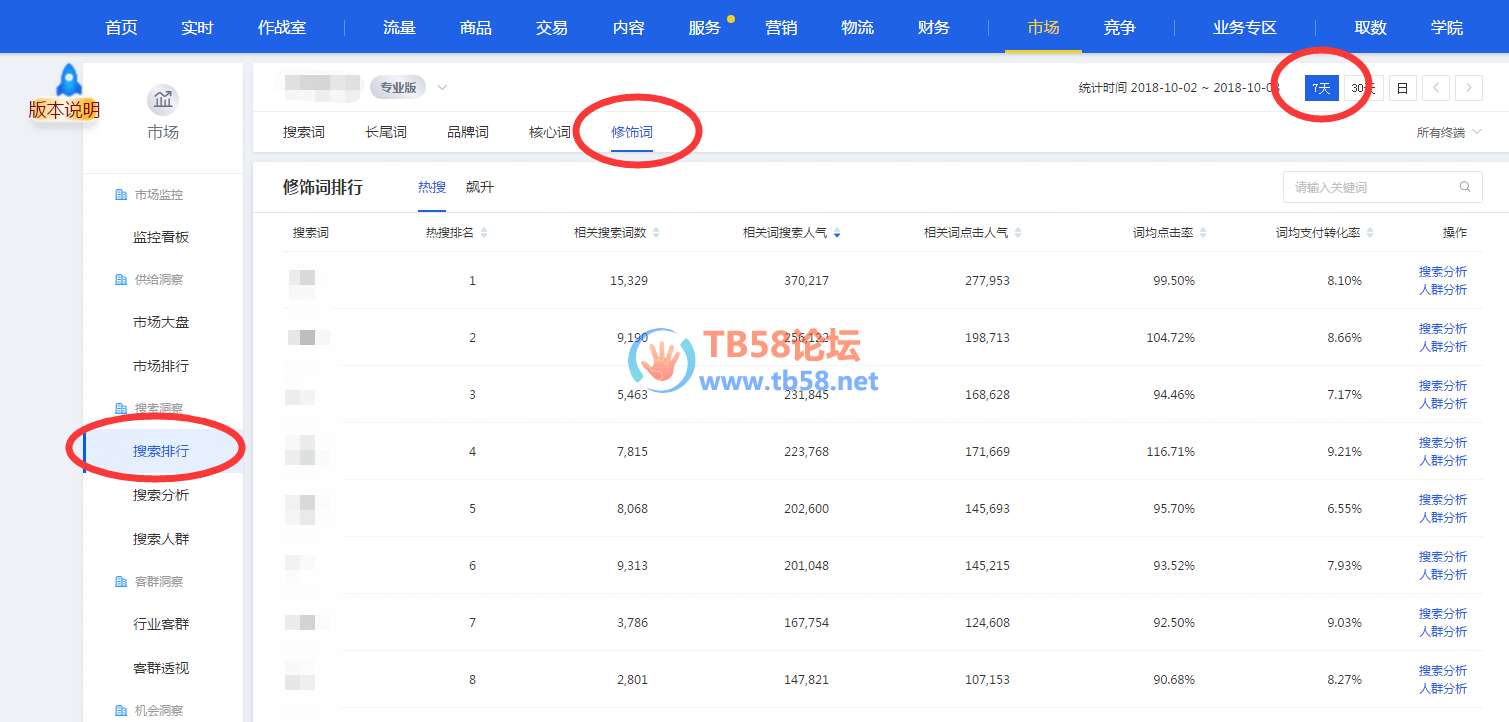The image size is (1509, 722).
Task: Click the keyword search input field
Action: click(1370, 187)
